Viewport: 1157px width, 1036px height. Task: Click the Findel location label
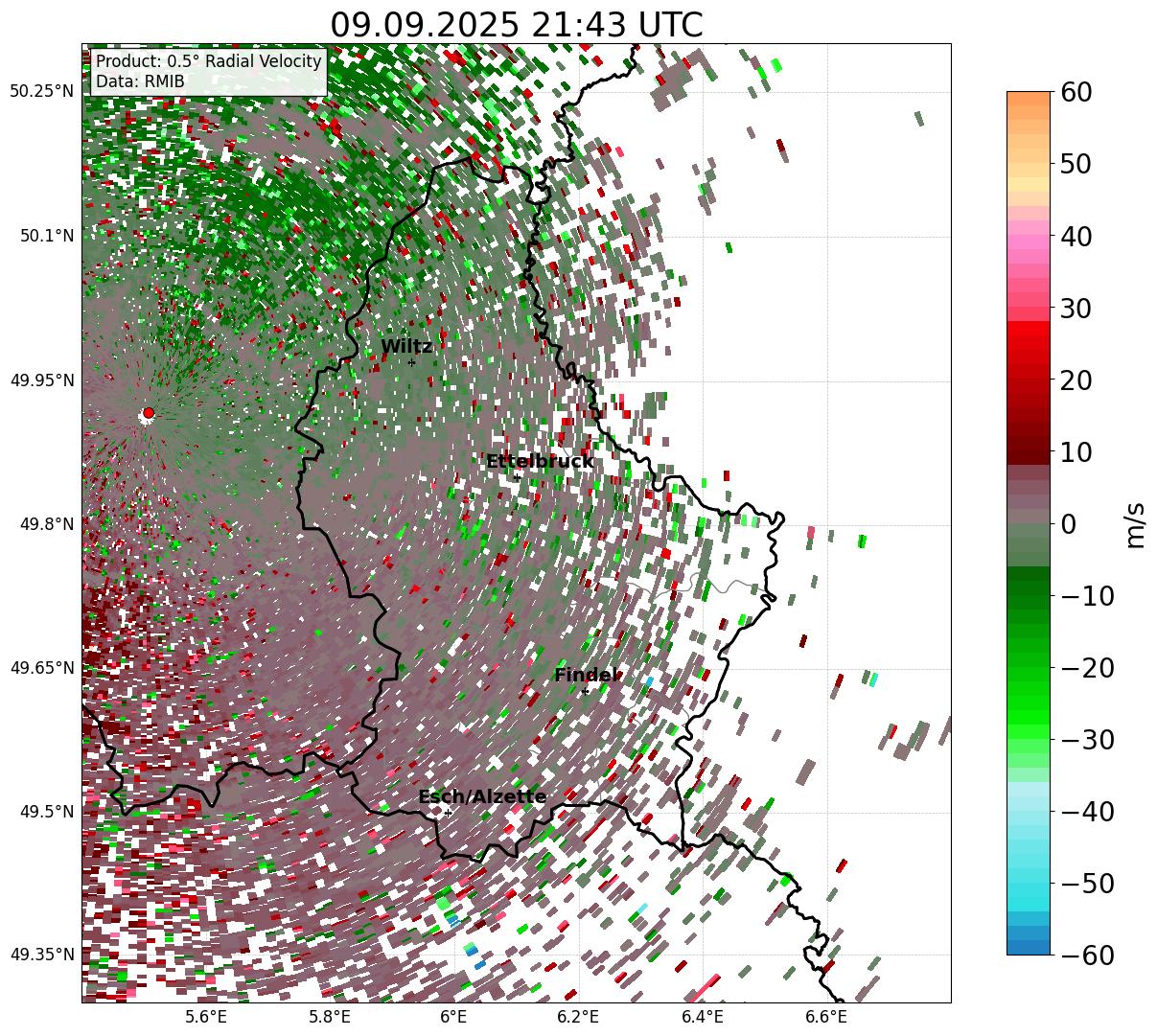coord(587,676)
